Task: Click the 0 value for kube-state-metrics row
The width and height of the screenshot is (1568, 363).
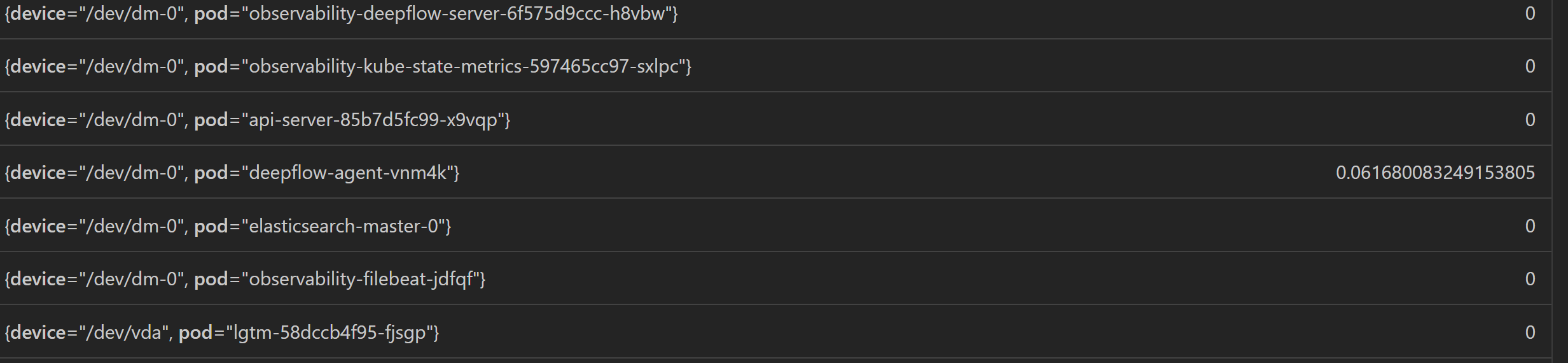Action: [1530, 66]
